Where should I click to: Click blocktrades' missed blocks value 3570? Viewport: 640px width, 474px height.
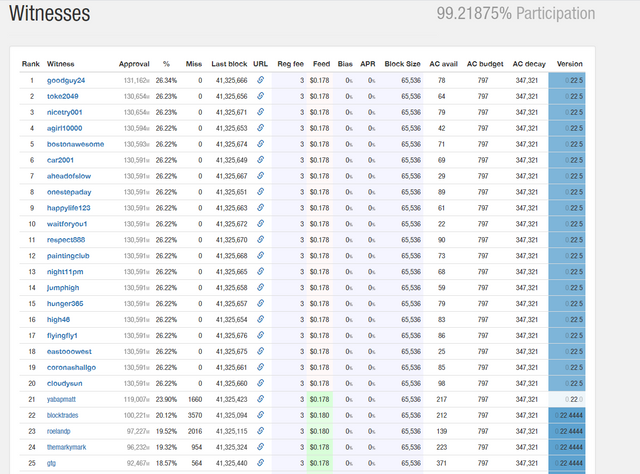195,415
